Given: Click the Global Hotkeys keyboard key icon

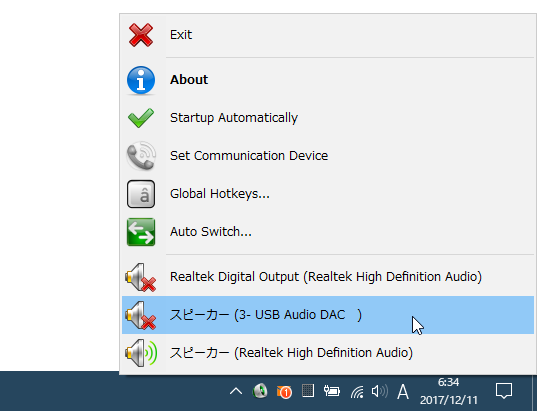Looking at the screenshot, I should (141, 194).
